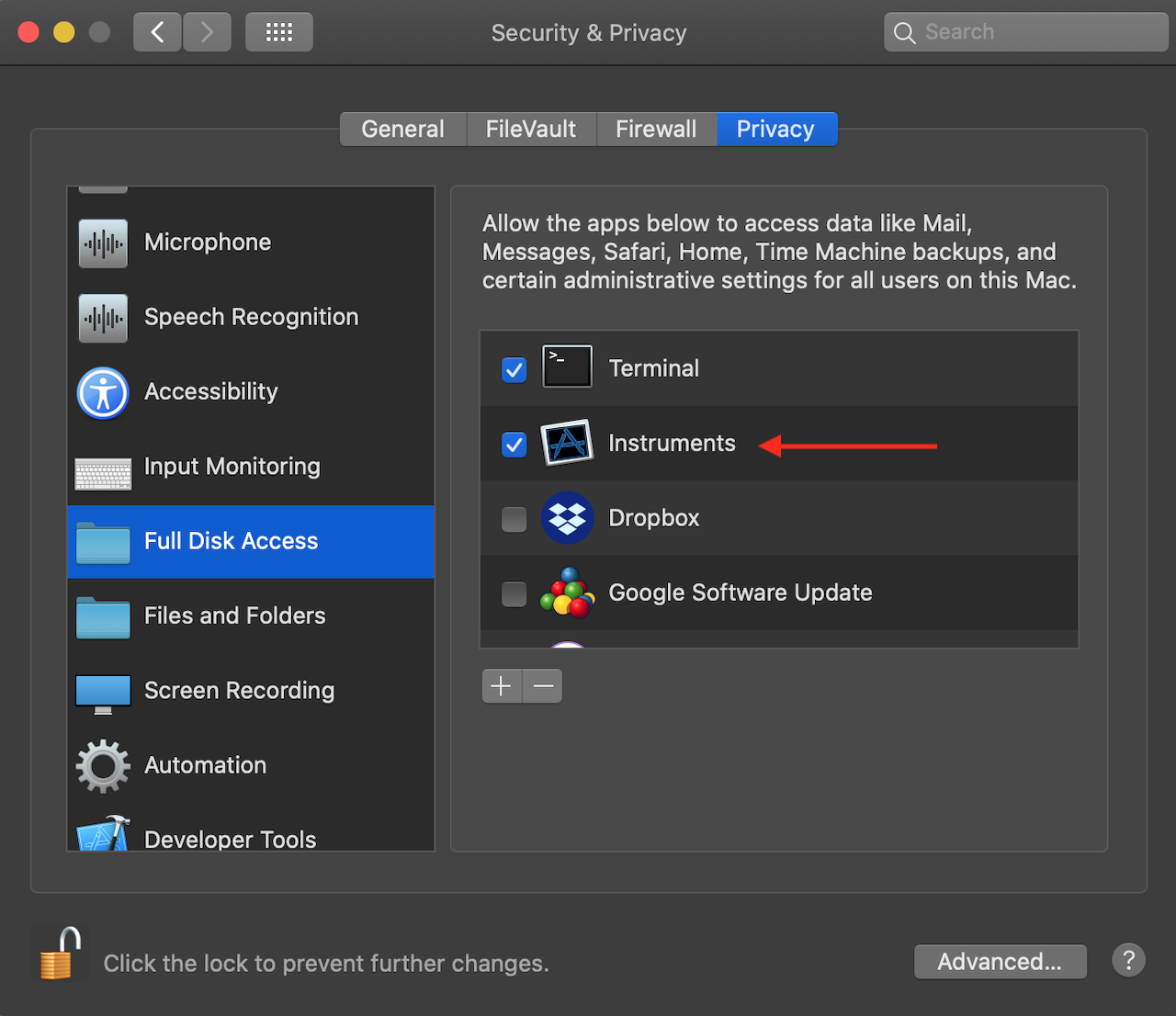
Task: Click the Microphone icon in the sidebar
Action: [103, 243]
